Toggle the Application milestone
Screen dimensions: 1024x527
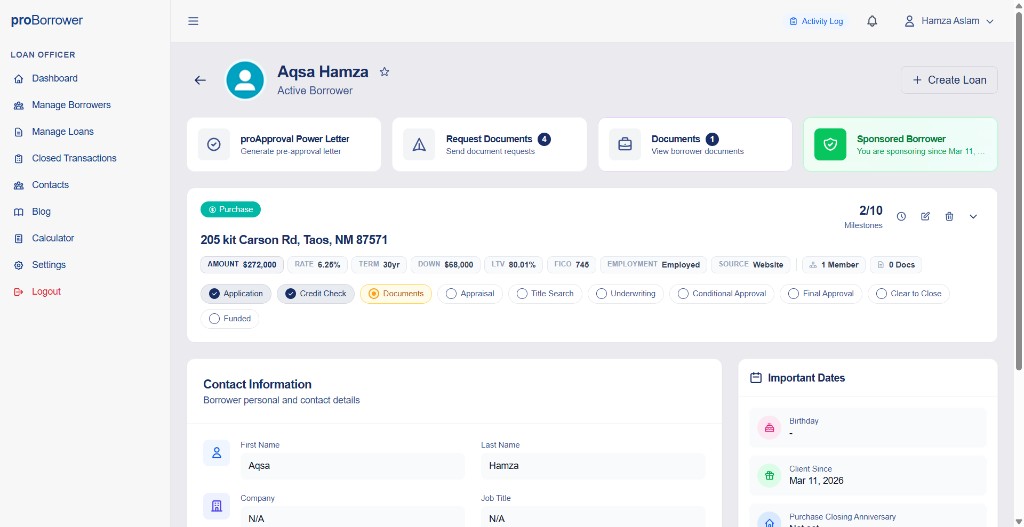coord(236,294)
